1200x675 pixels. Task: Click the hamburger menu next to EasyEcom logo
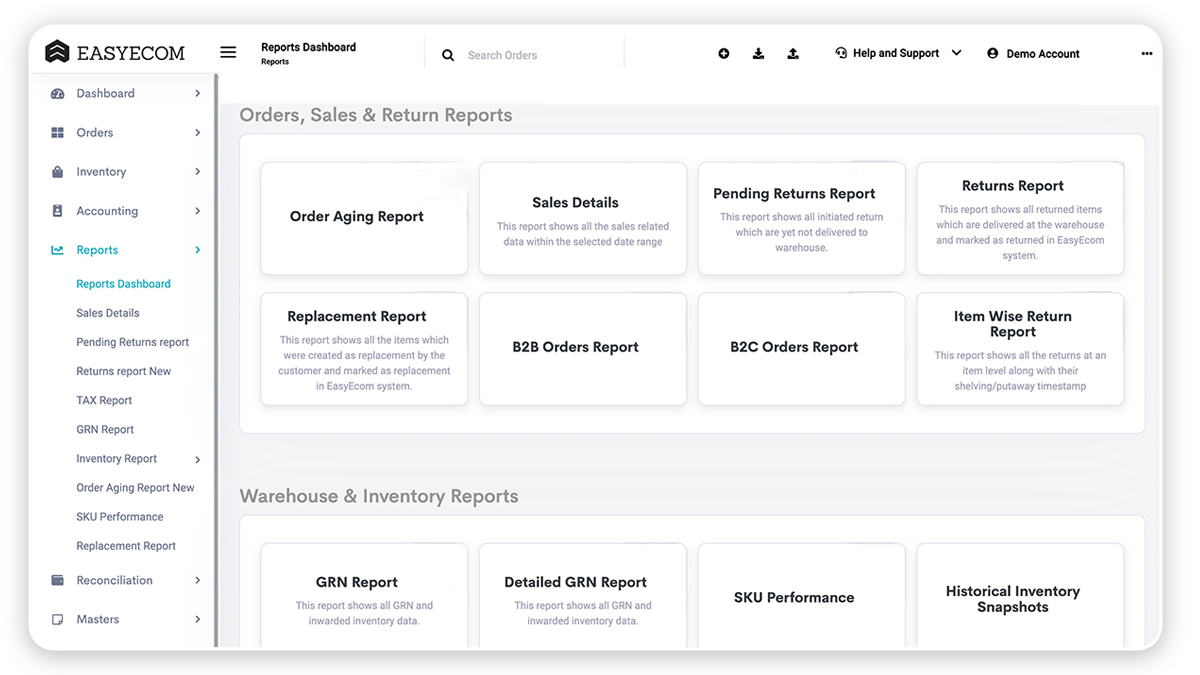pyautogui.click(x=228, y=51)
